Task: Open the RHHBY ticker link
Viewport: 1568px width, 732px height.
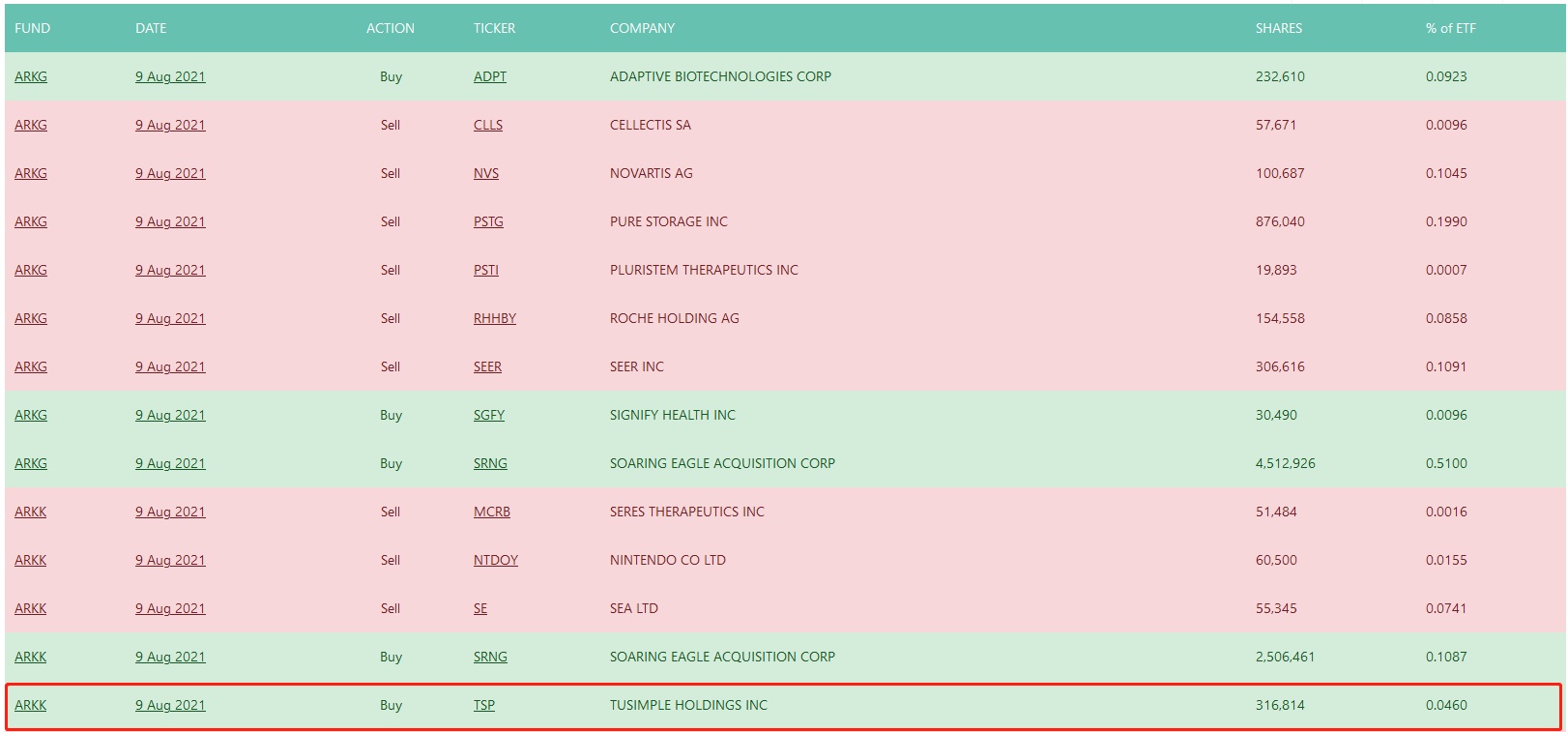Action: tap(495, 318)
